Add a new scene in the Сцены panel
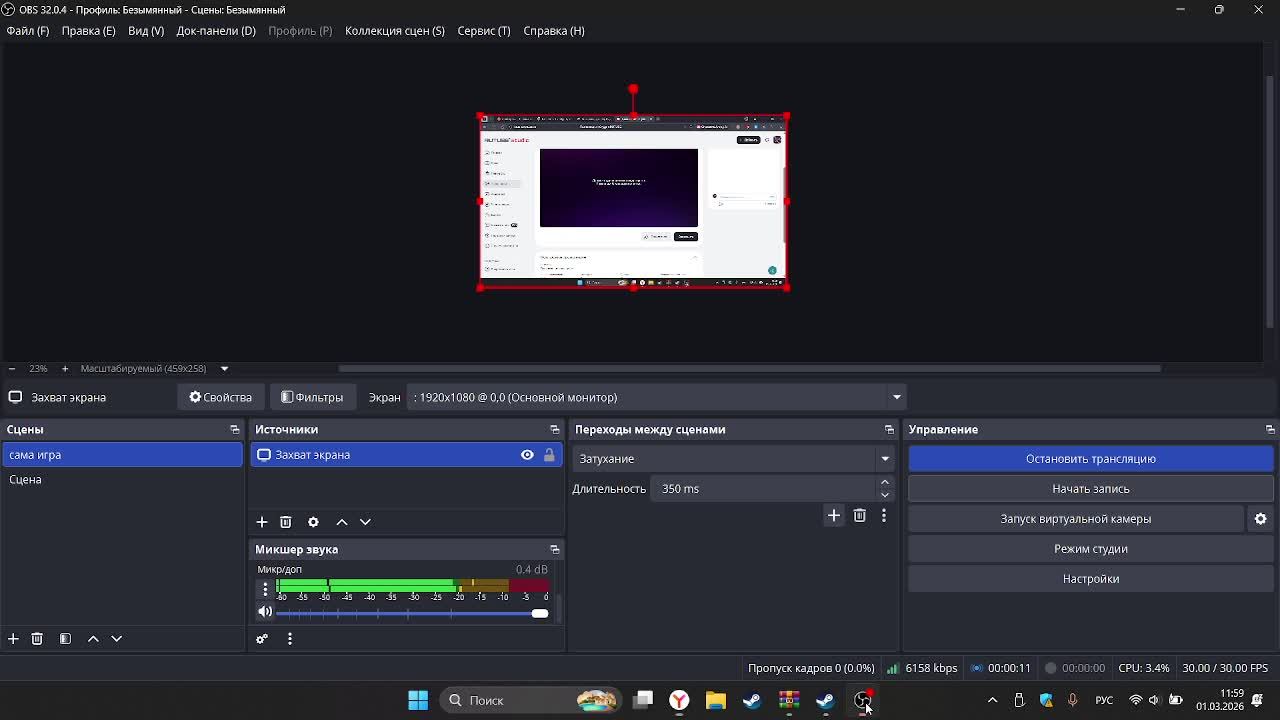 pos(13,638)
